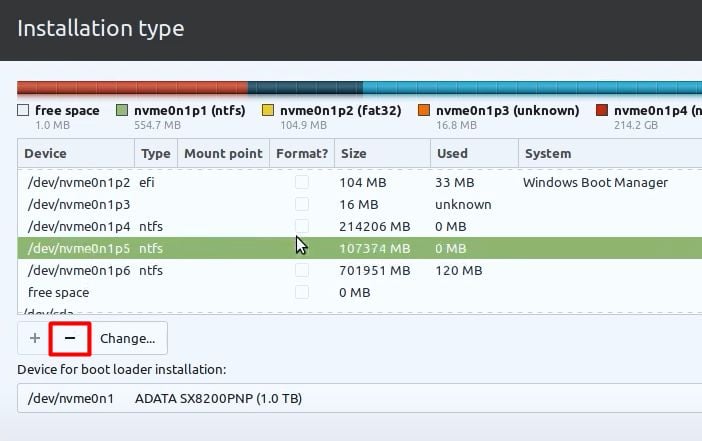Screen dimensions: 702x441
Task: Click the Mount point column header
Action: point(223,154)
